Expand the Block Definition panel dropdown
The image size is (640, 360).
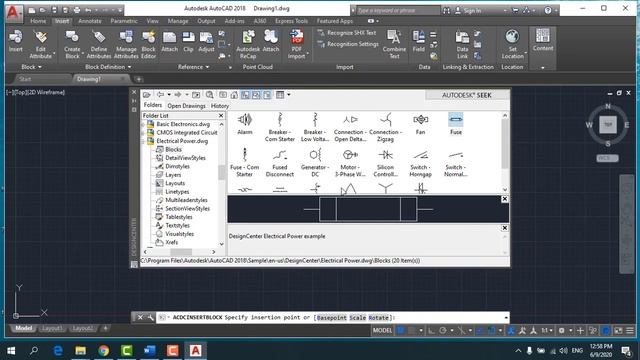coord(108,67)
